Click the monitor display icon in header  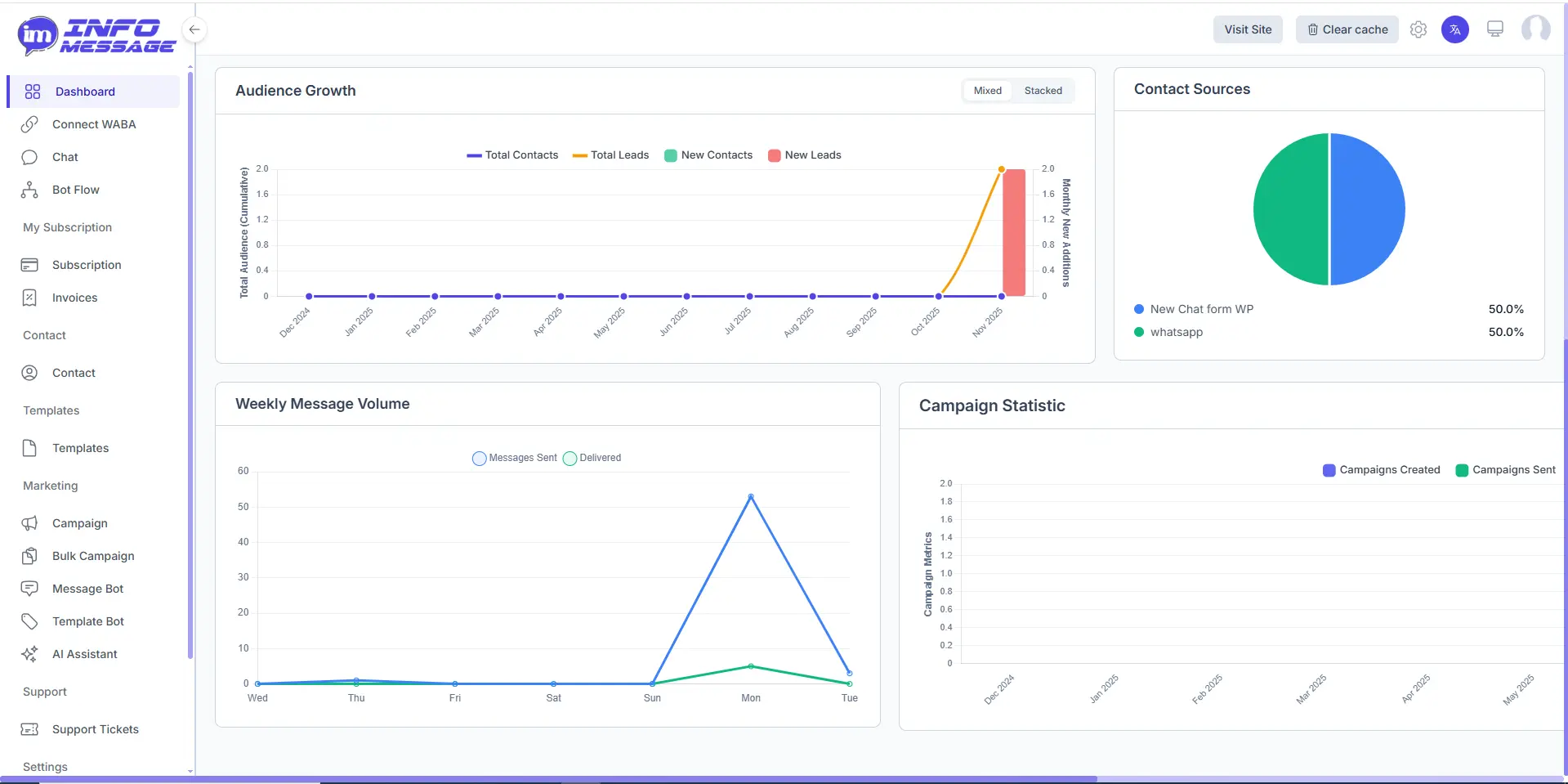1494,29
